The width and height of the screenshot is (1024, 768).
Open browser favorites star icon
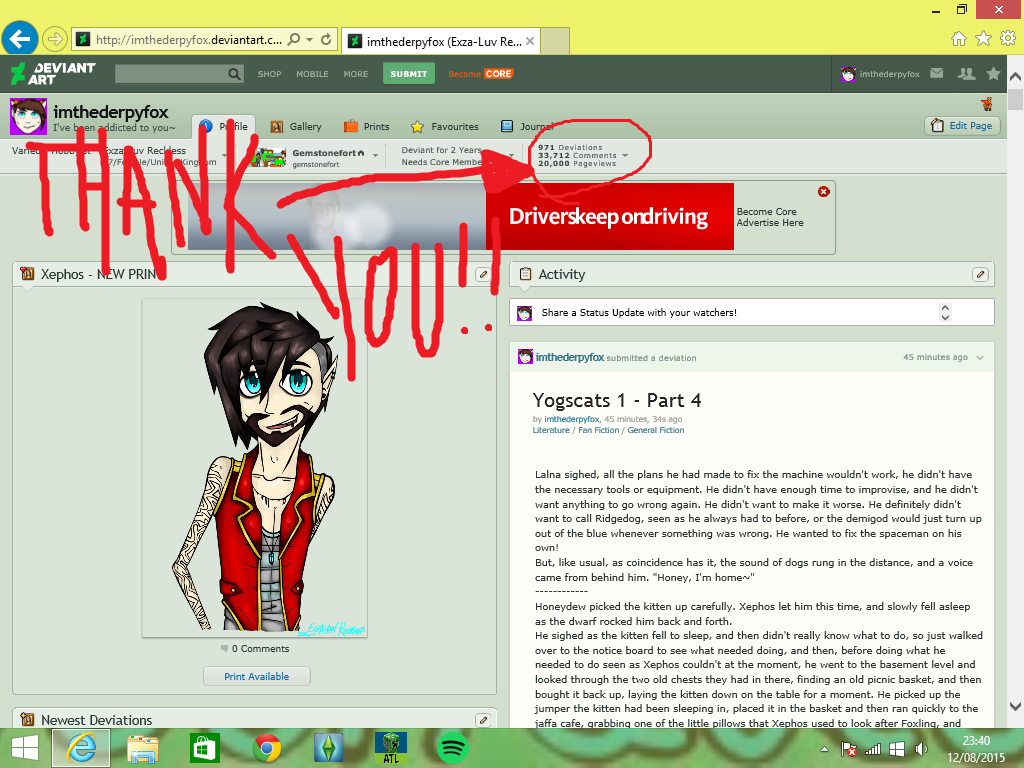[984, 39]
